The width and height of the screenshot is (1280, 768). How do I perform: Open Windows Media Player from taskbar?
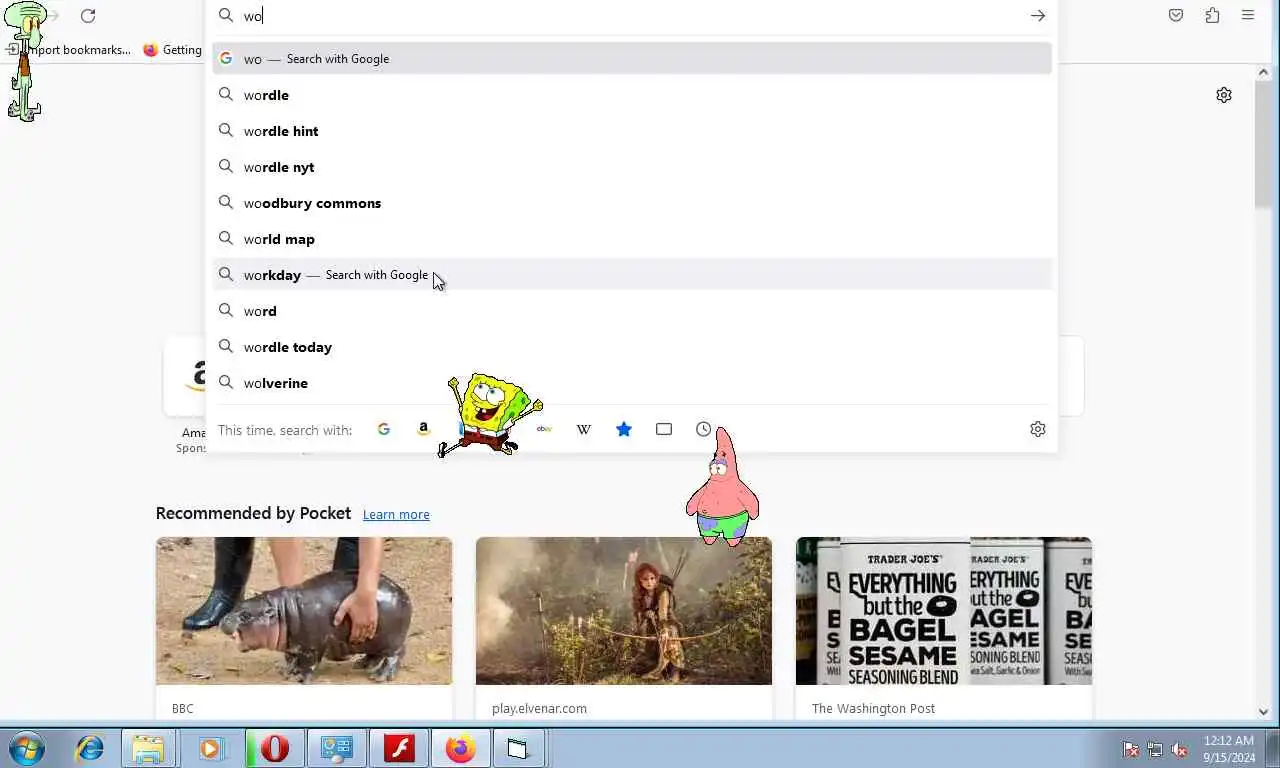[211, 748]
